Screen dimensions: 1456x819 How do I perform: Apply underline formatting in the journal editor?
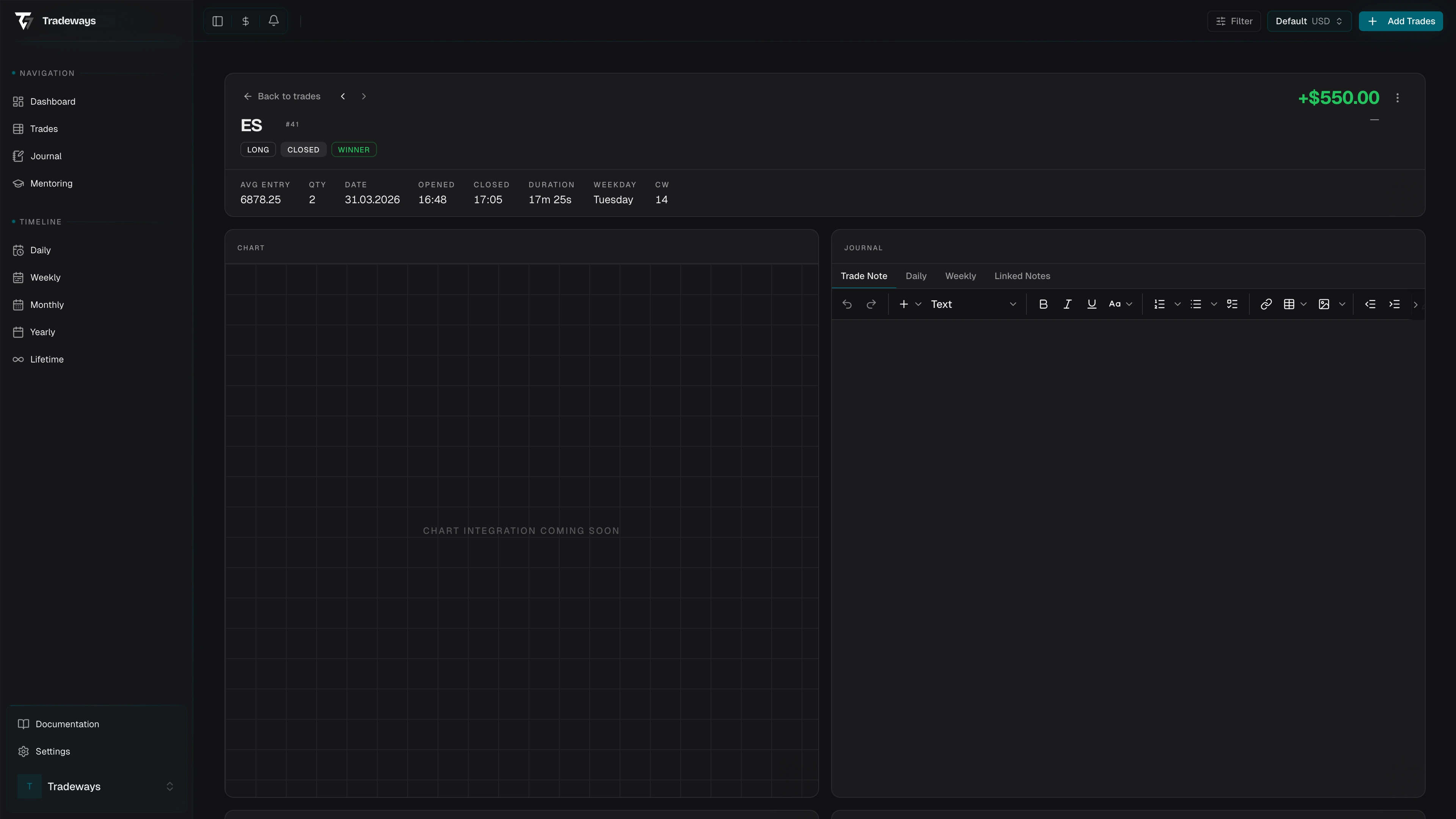1091,304
